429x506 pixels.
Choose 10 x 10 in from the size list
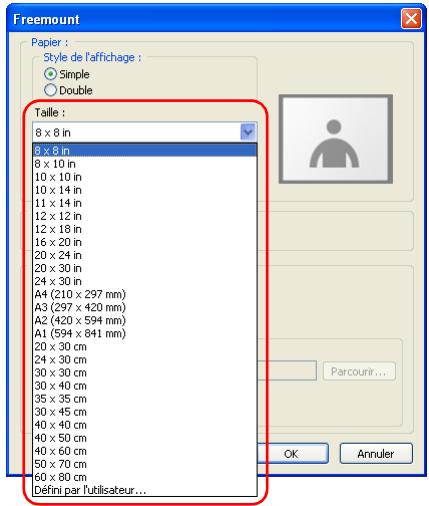point(145,177)
